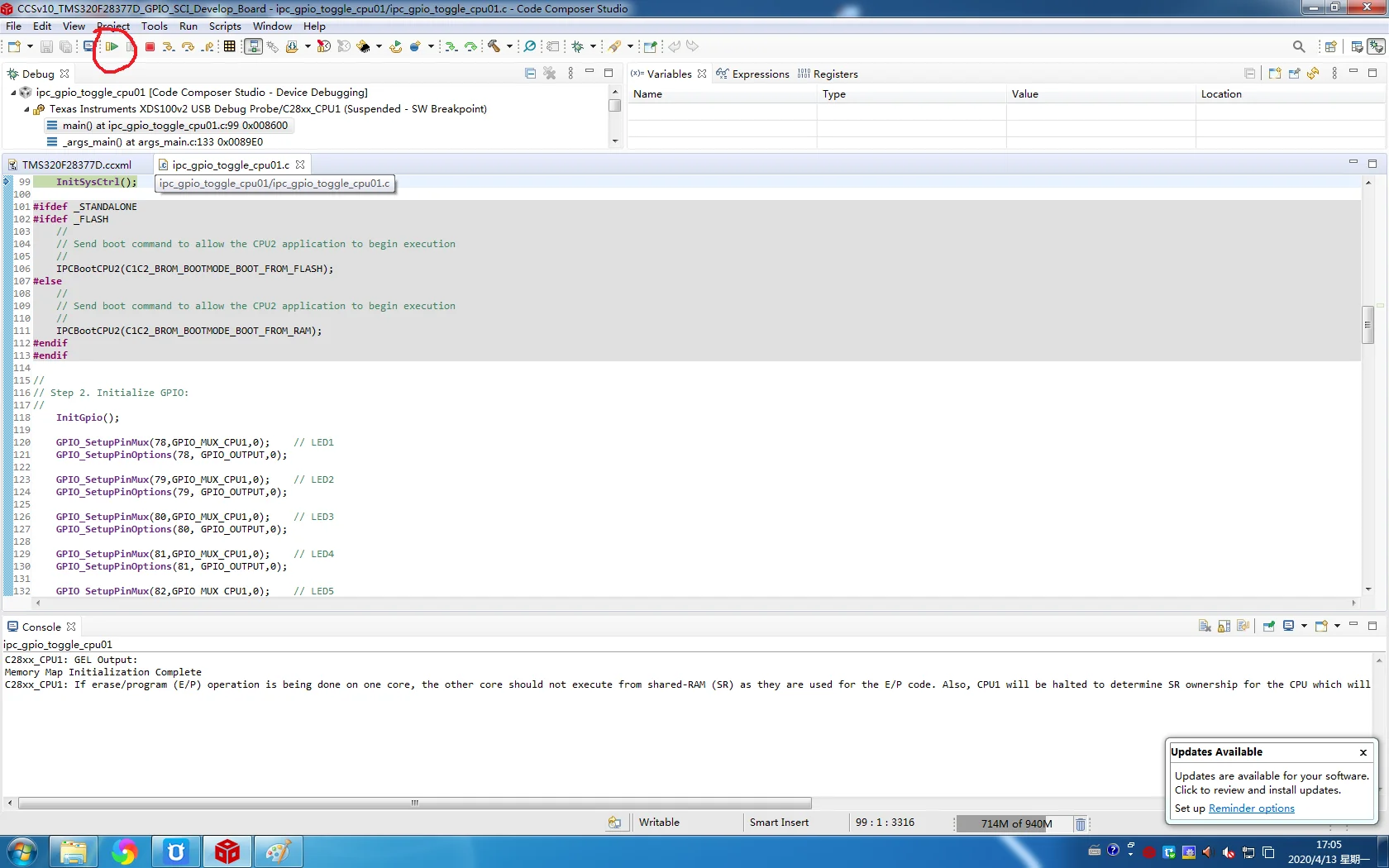
Task: Close the Updates Available popup
Action: point(1363,752)
